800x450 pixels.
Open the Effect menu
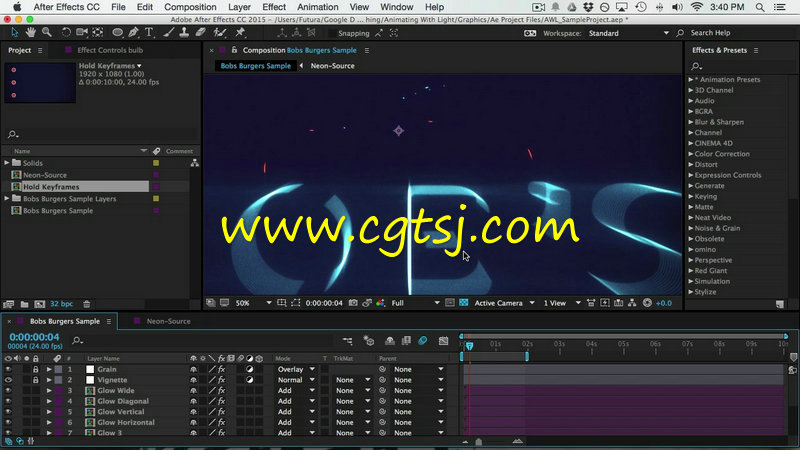point(274,7)
